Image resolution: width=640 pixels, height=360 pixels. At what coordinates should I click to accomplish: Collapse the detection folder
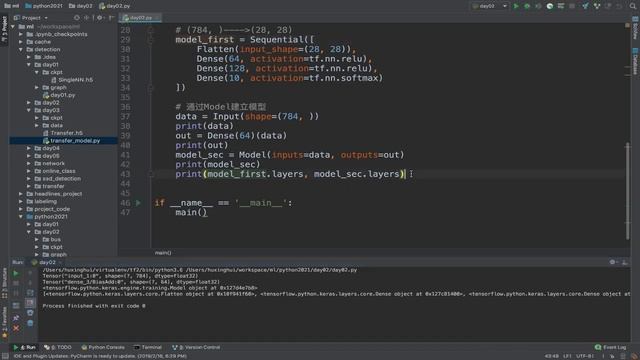point(21,49)
